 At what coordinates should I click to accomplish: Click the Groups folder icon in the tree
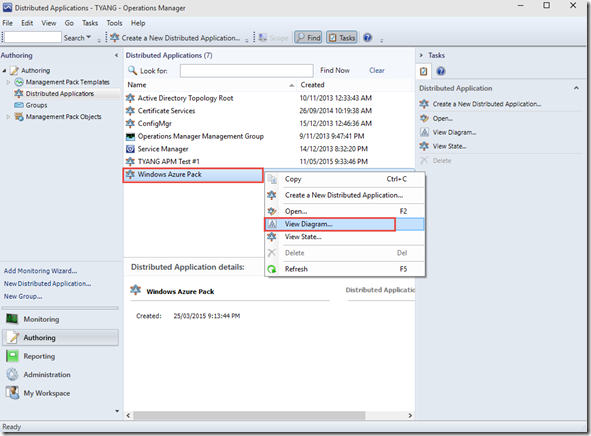(x=18, y=105)
